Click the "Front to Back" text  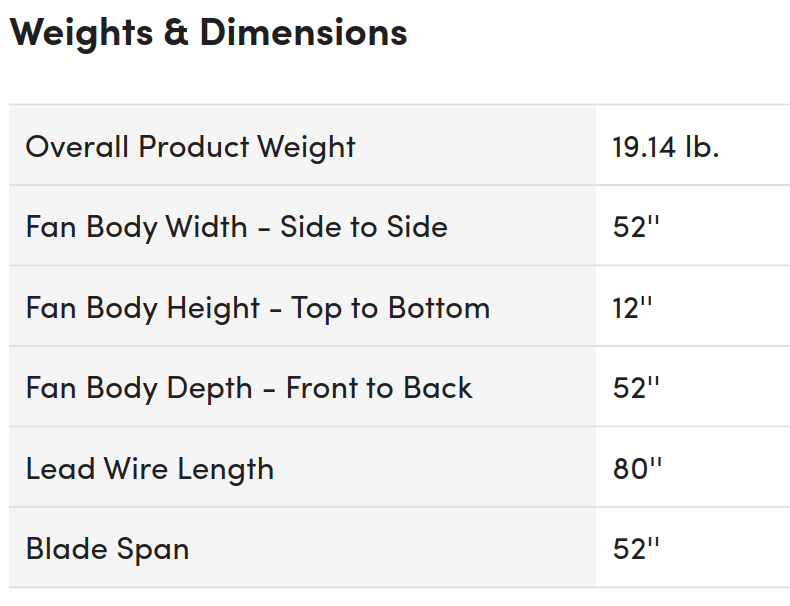379,388
